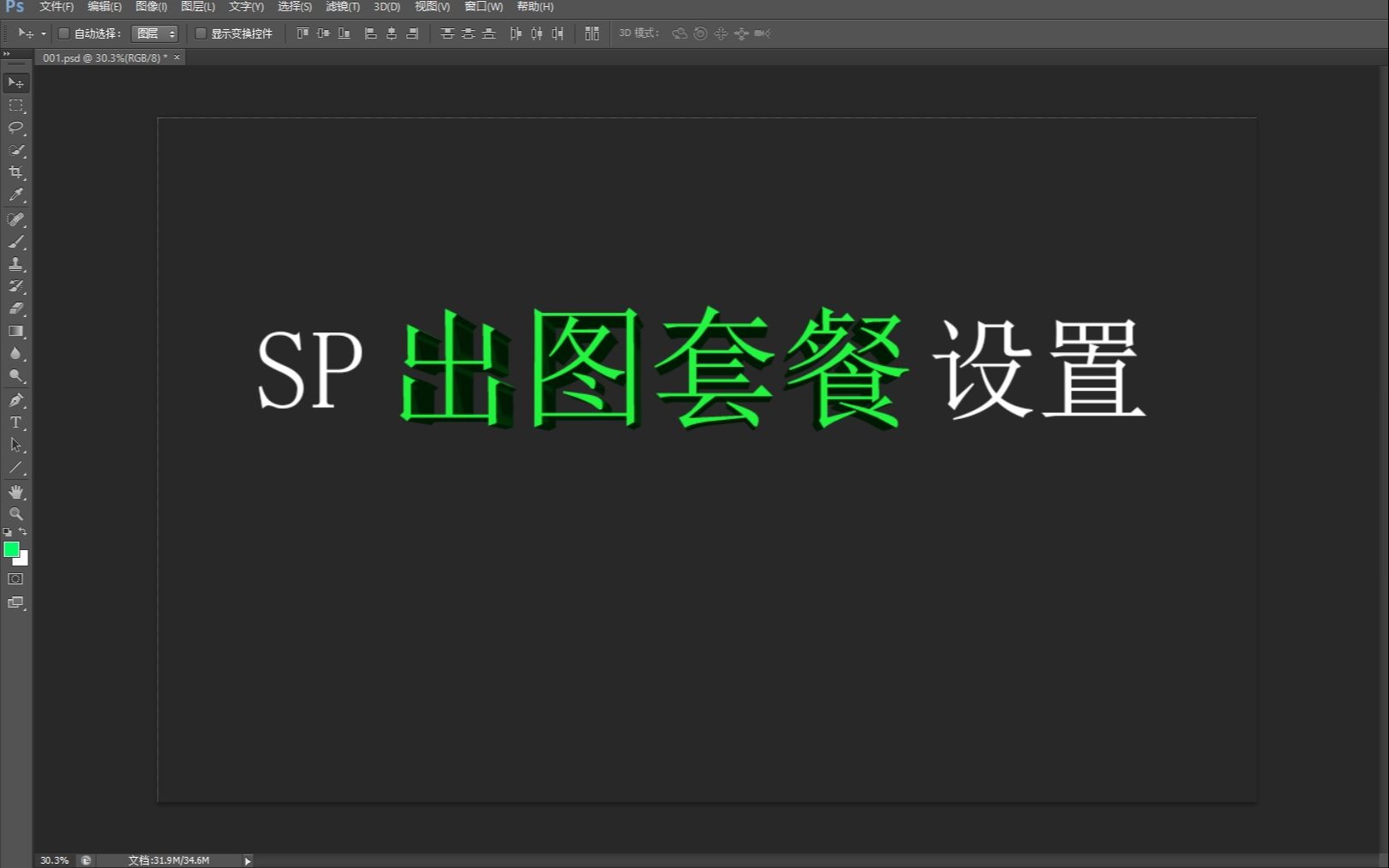Viewport: 1389px width, 868px height.
Task: Close the 001.psd document tab
Action: (x=177, y=57)
